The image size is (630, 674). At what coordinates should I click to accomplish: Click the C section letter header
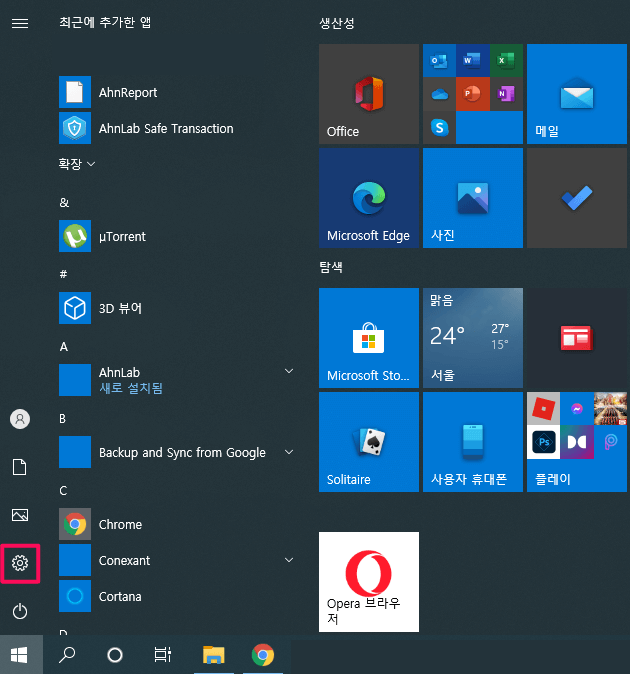click(x=63, y=490)
